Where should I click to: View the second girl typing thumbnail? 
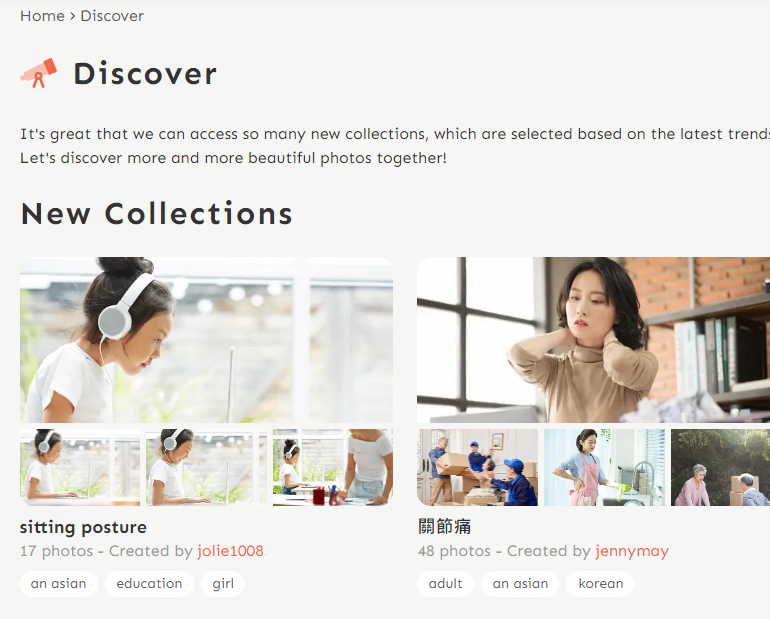[x=206, y=467]
